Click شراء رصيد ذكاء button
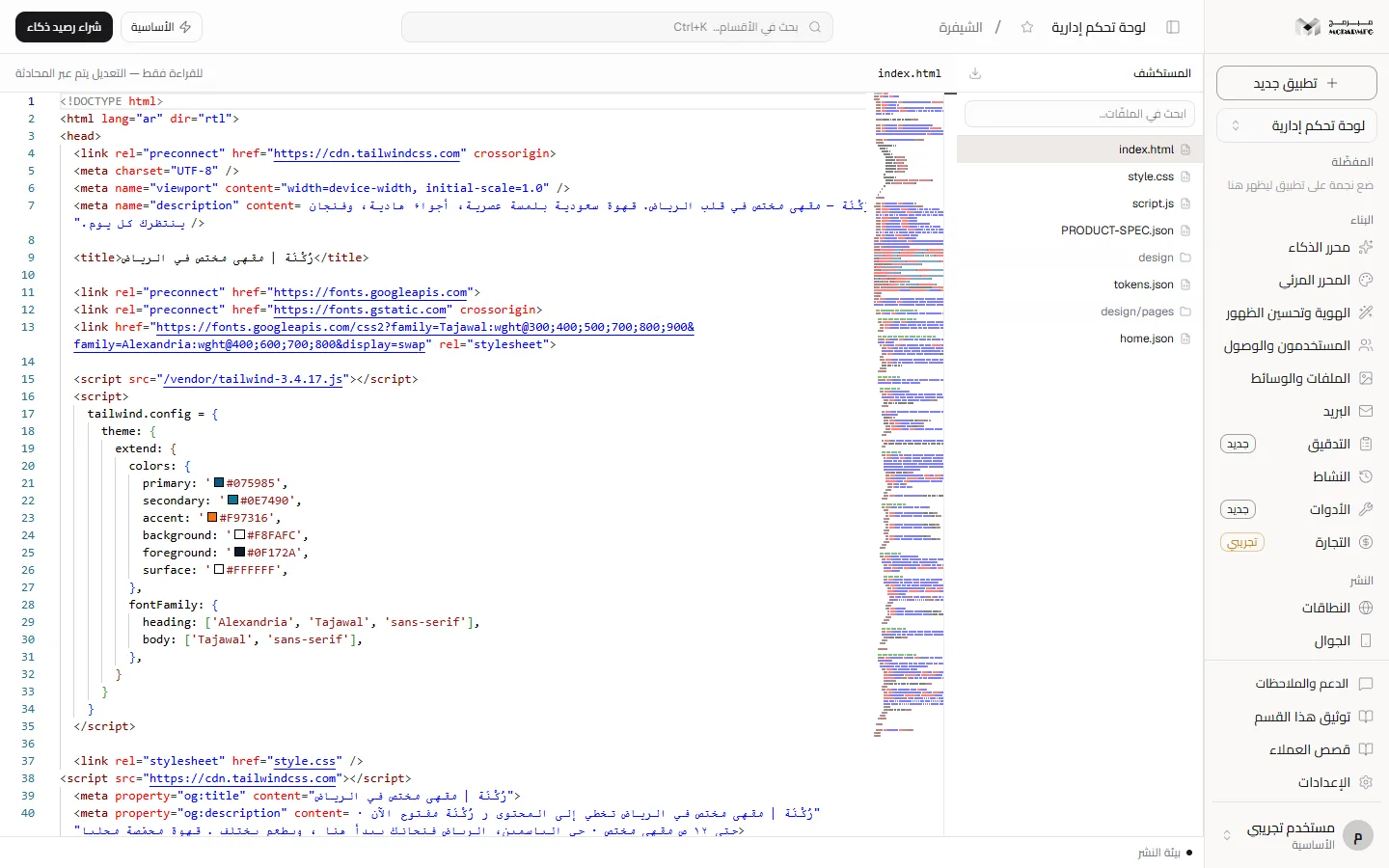The width and height of the screenshot is (1389, 868). (64, 27)
